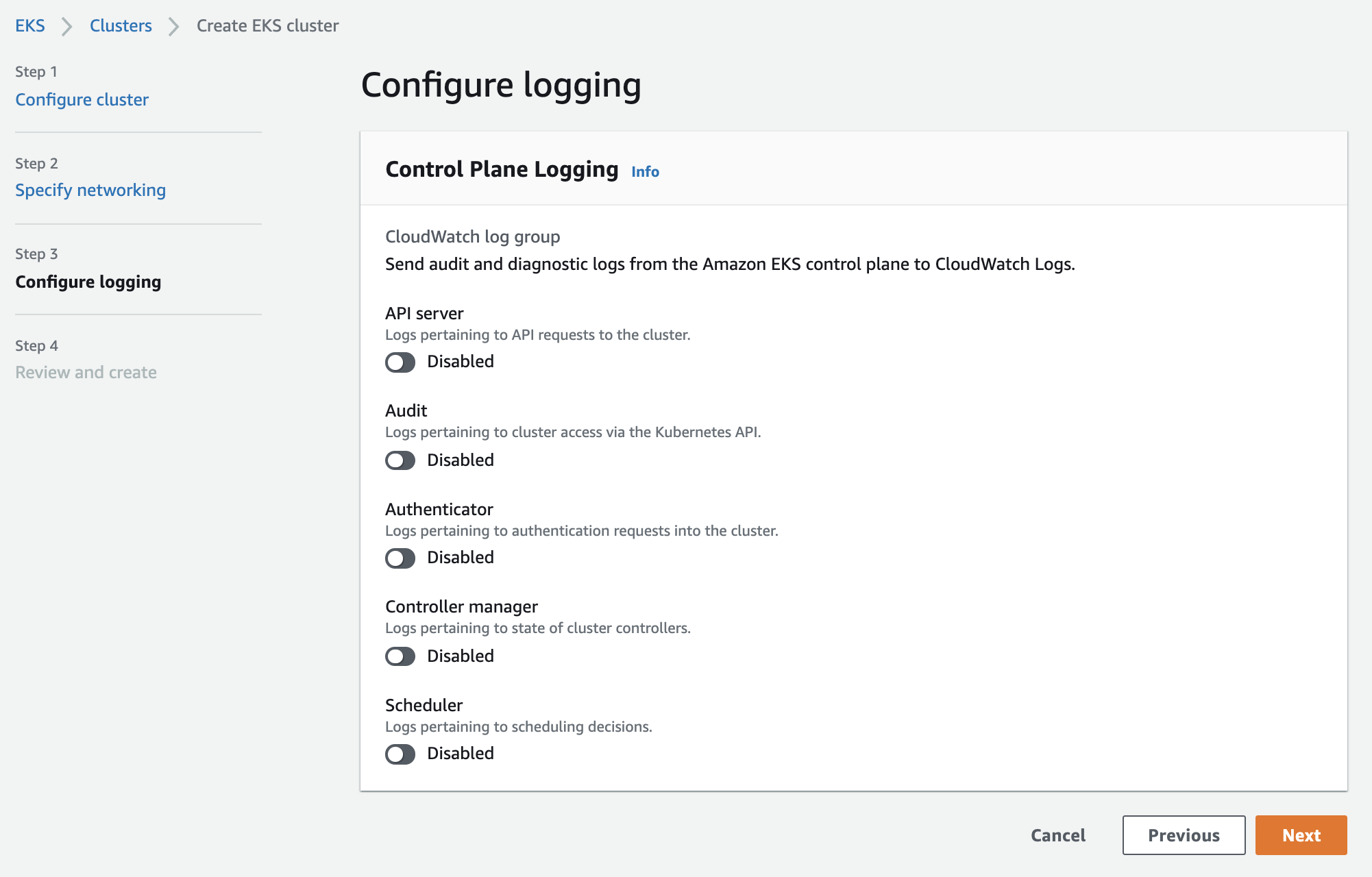Click the Disabled label under Audit
1372x877 pixels.
(x=460, y=460)
